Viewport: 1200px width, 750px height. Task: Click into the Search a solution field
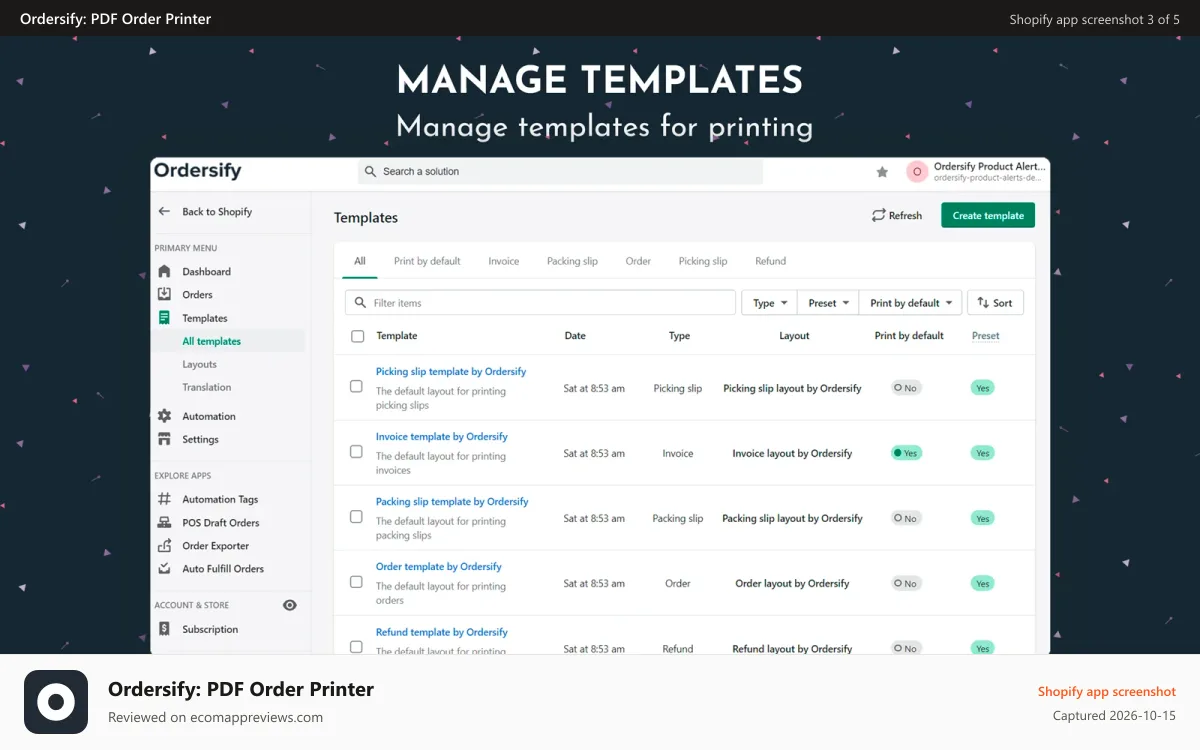click(560, 172)
